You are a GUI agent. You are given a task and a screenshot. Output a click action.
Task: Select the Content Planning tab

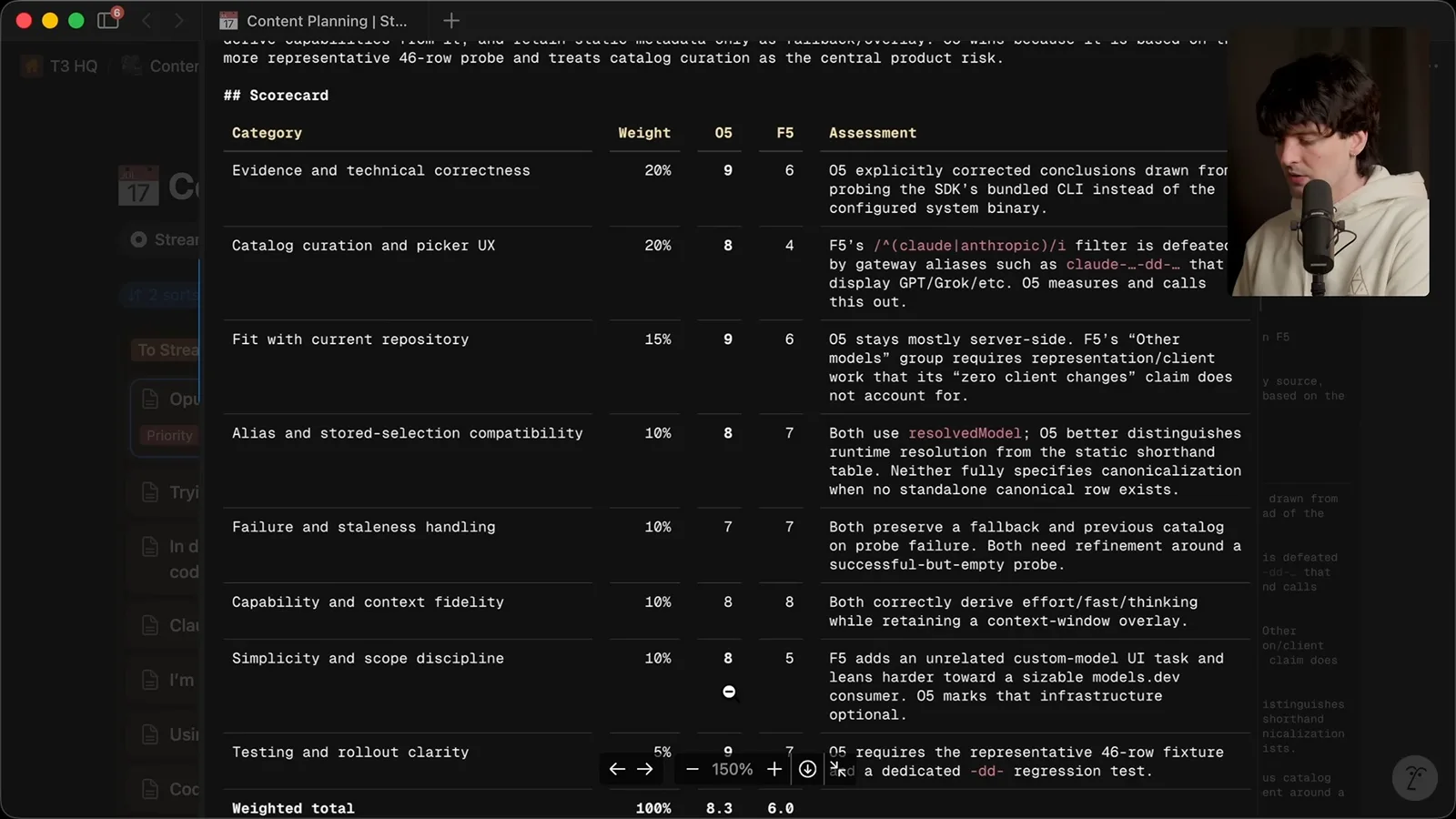(316, 20)
